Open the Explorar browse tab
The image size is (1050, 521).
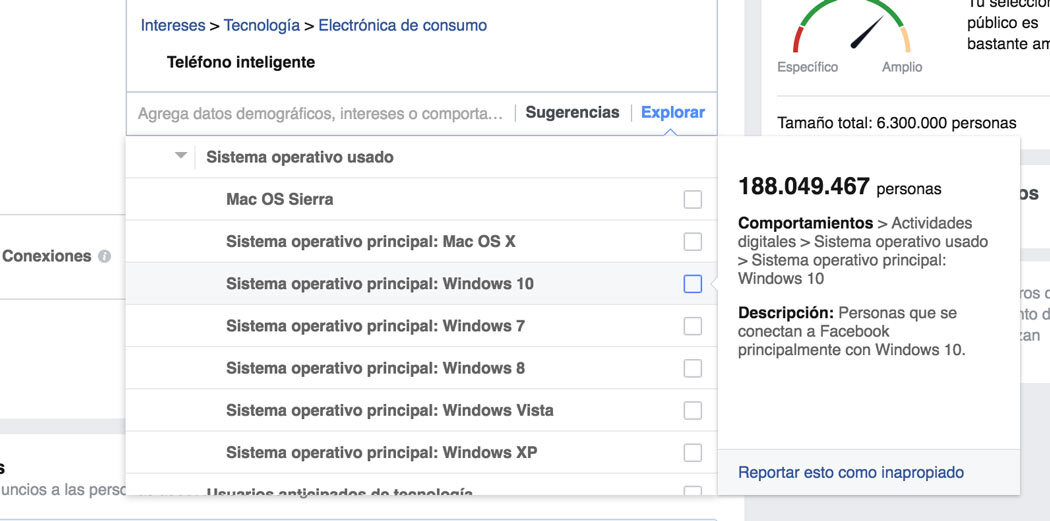[x=672, y=113]
